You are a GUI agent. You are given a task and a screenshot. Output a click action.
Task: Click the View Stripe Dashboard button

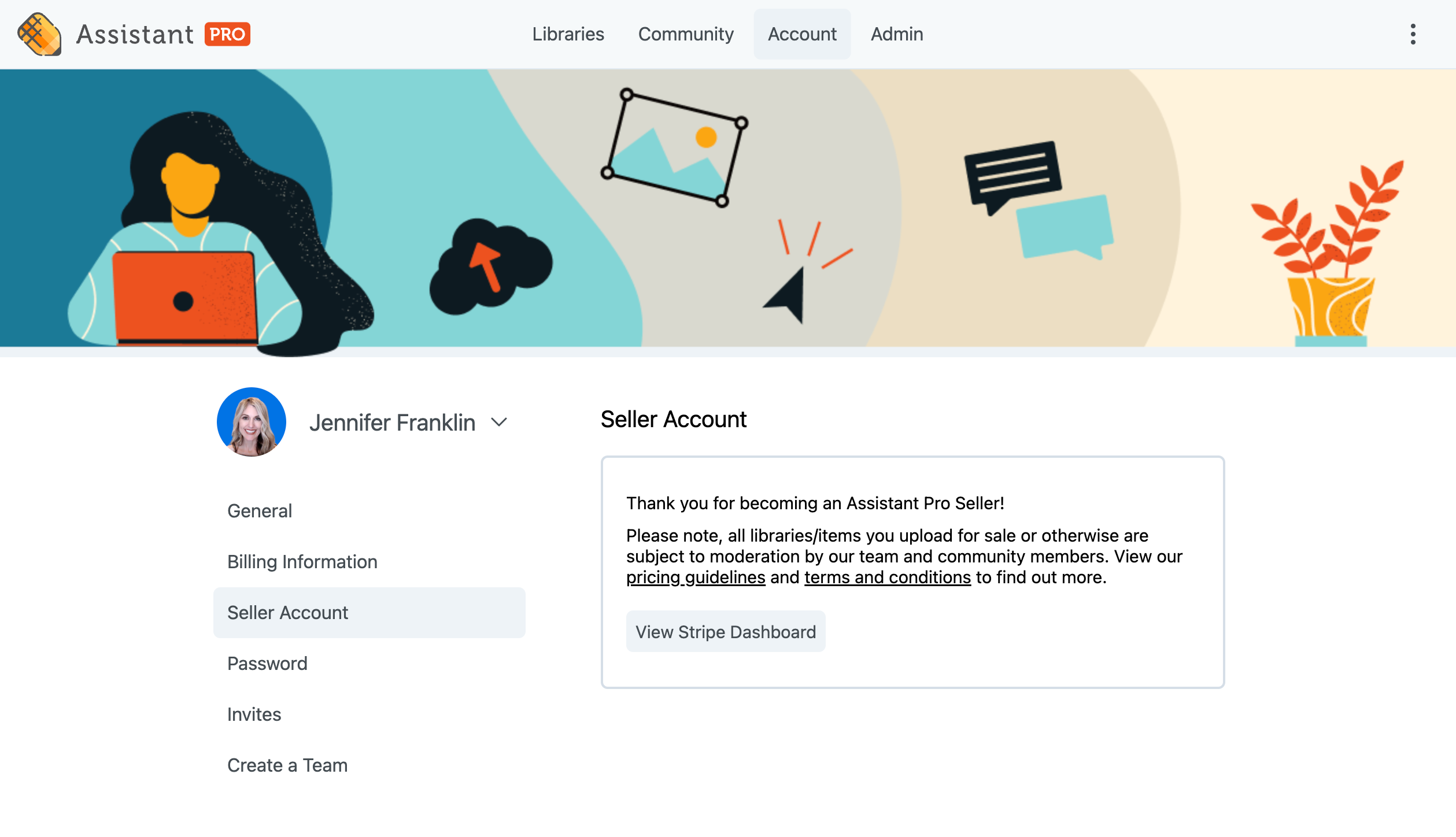[725, 630]
